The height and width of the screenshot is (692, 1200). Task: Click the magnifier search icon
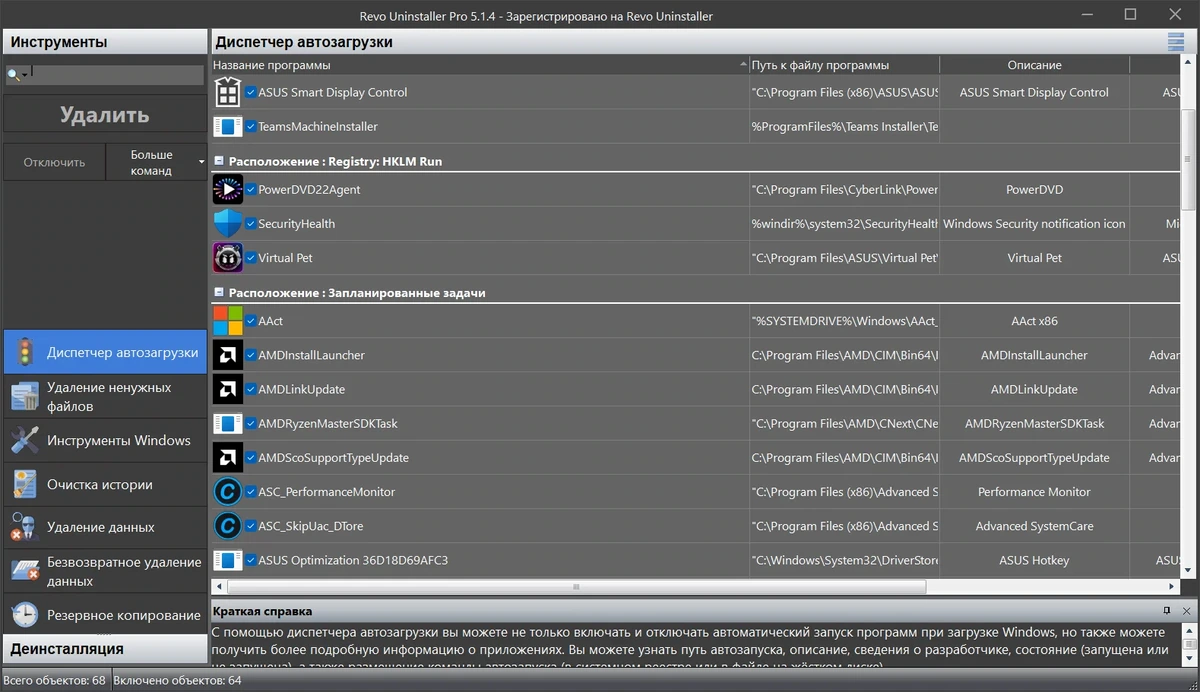[x=13, y=75]
